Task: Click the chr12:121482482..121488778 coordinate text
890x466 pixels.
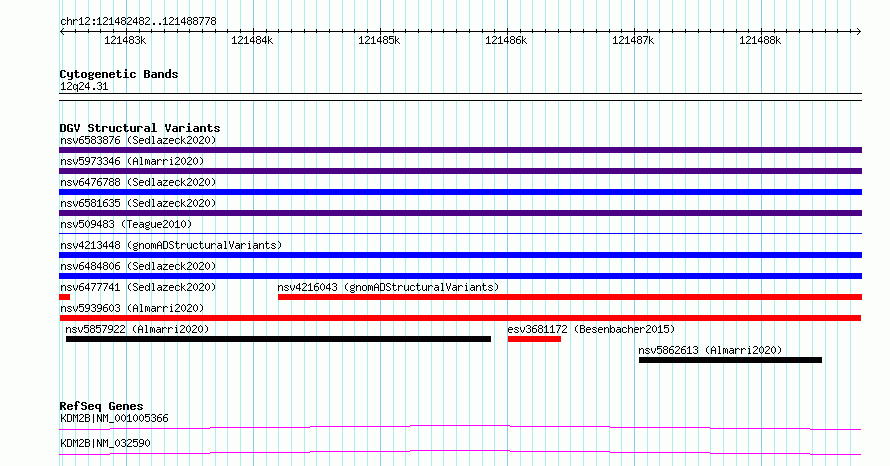Action: click(138, 22)
